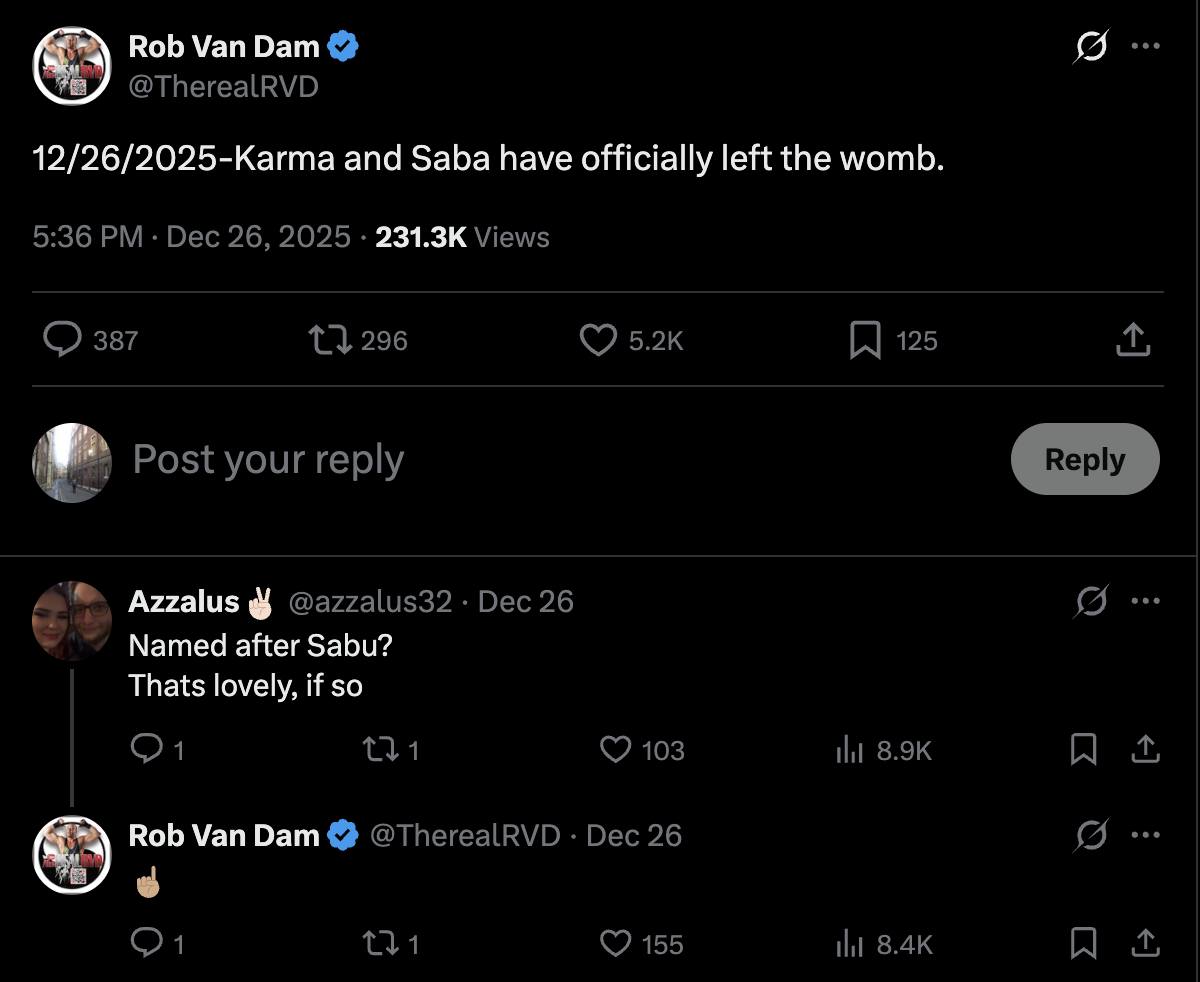Like Rob Van Dam's reply with 155 likes
1200x982 pixels.
point(615,944)
